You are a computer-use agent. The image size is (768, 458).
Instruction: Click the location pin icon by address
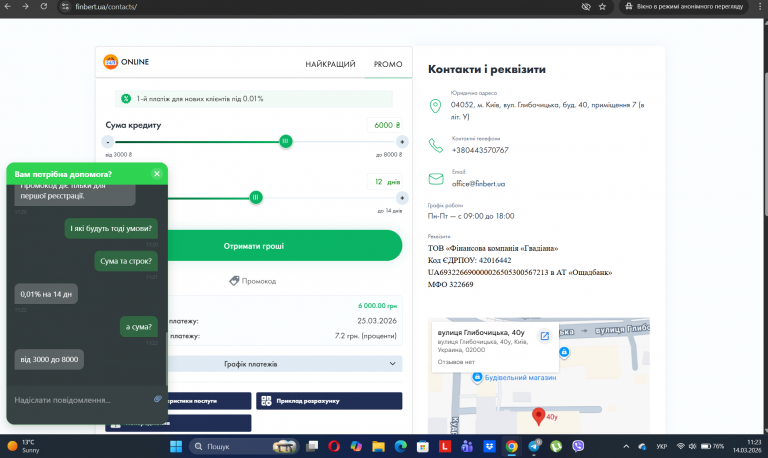pyautogui.click(x=435, y=105)
